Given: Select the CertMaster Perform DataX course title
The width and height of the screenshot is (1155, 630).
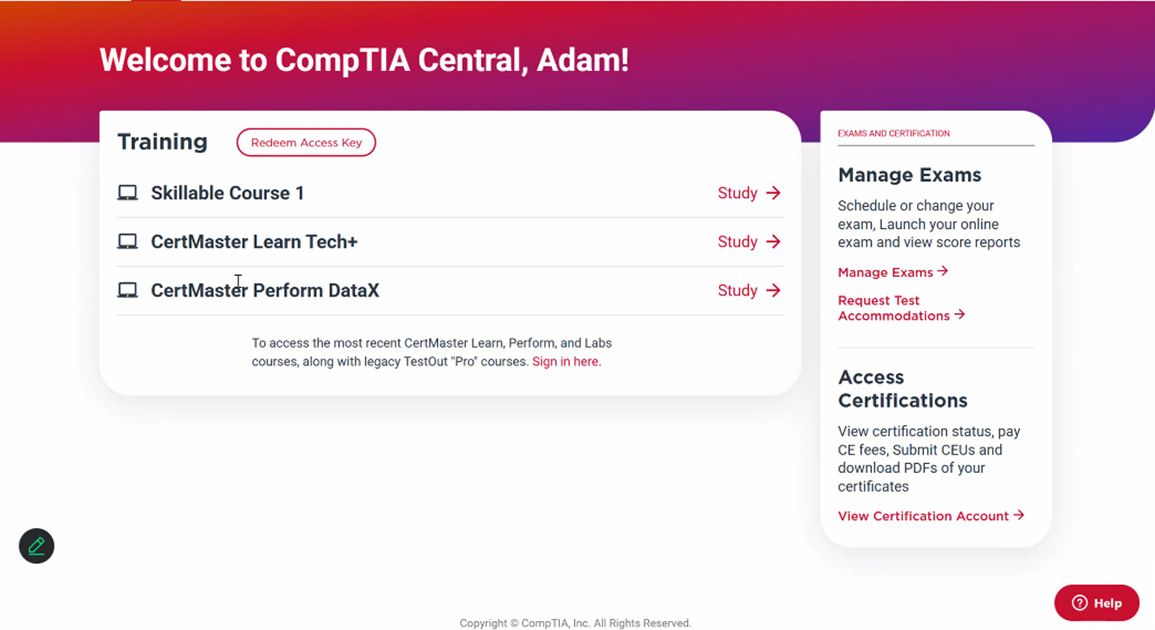Looking at the screenshot, I should point(265,290).
